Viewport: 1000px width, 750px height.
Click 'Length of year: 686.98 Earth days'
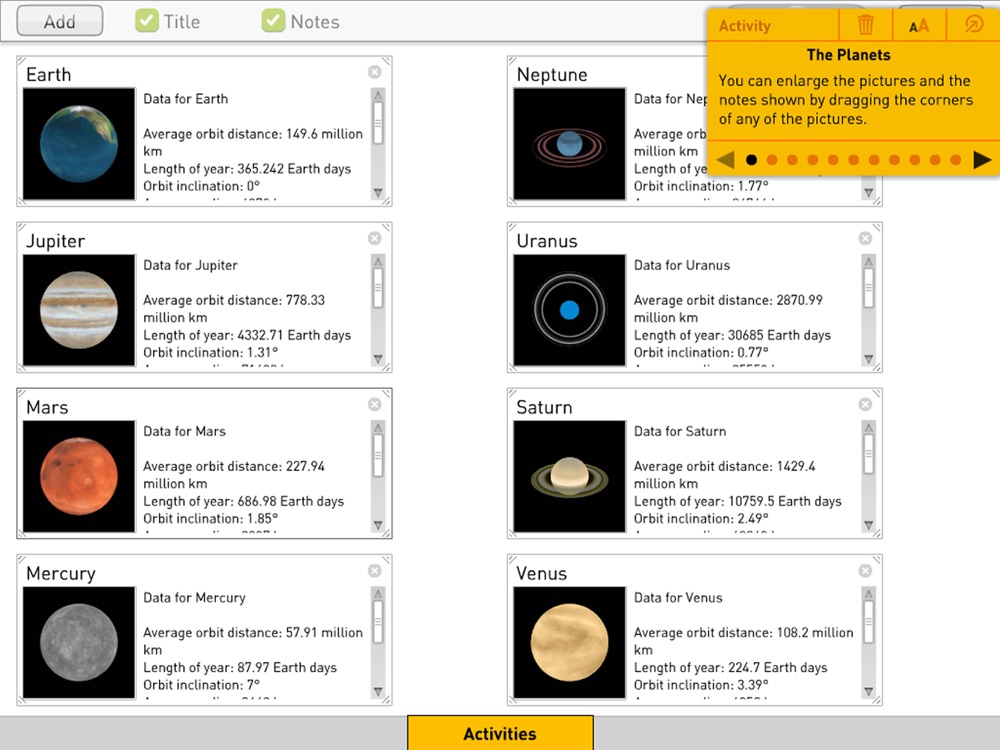[243, 501]
